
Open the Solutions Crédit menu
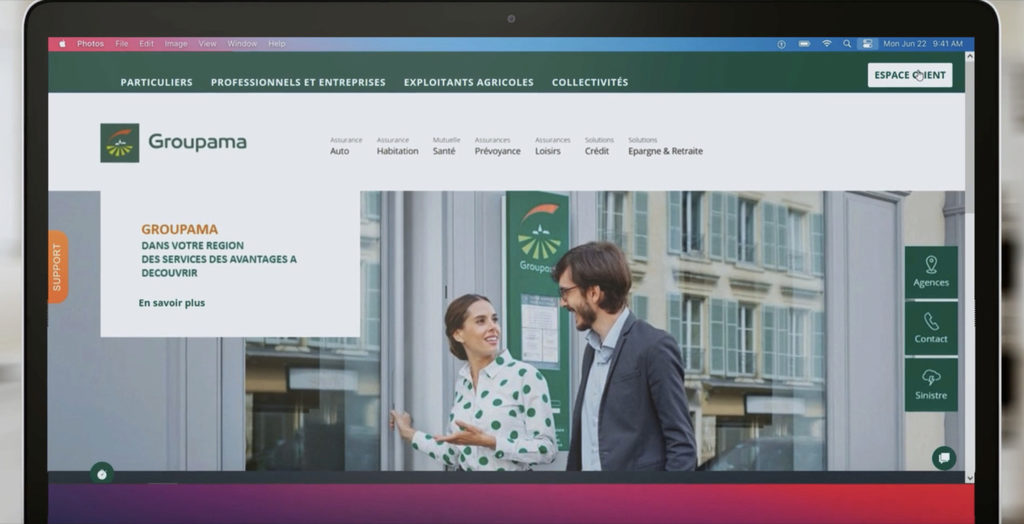(x=599, y=146)
